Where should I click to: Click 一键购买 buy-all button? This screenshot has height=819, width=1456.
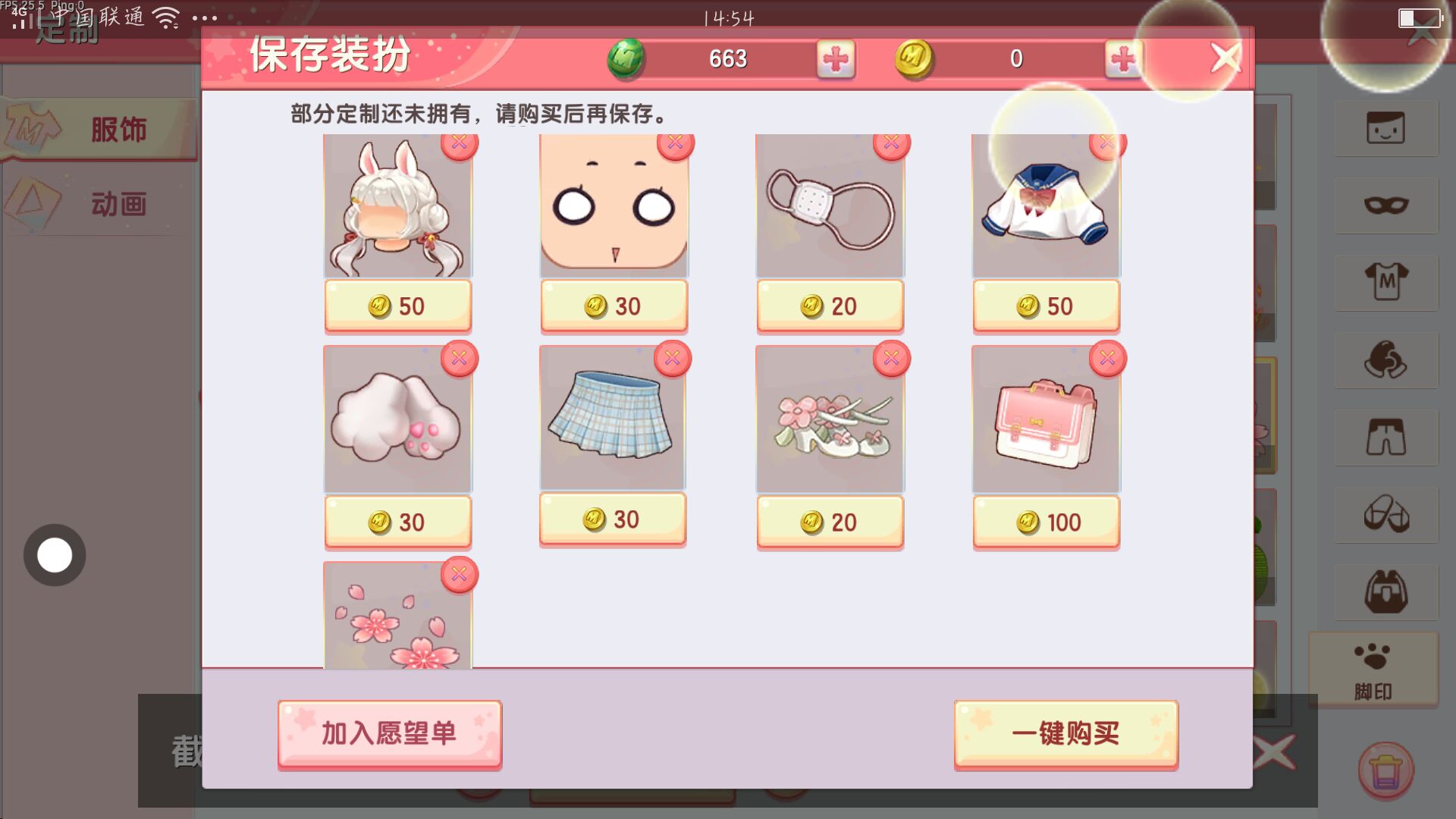coord(1065,734)
